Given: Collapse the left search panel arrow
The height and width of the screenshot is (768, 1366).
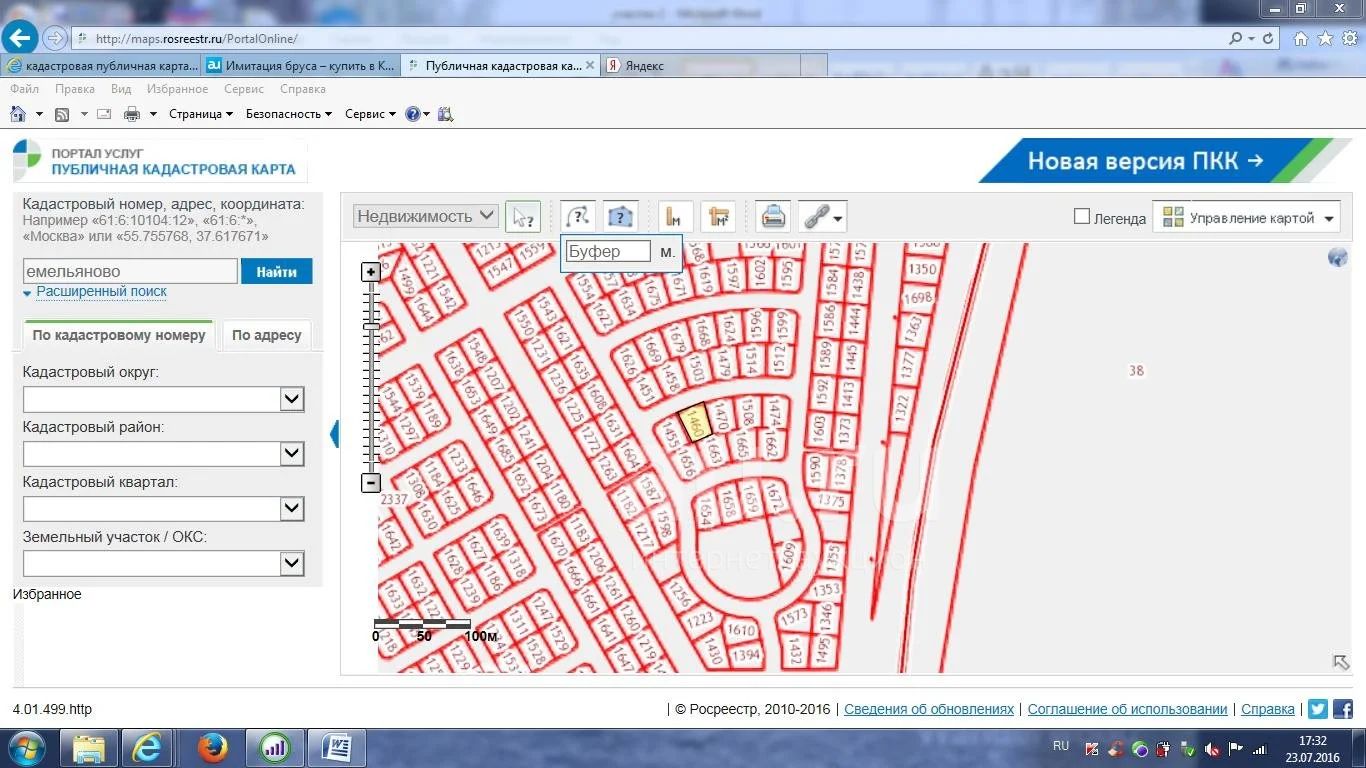Looking at the screenshot, I should (x=335, y=433).
